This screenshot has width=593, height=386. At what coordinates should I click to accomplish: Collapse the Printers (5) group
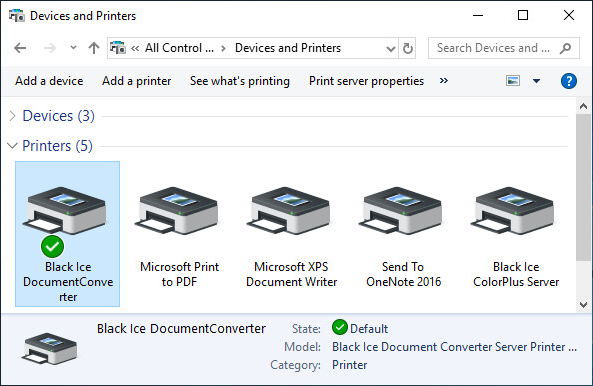coord(12,146)
